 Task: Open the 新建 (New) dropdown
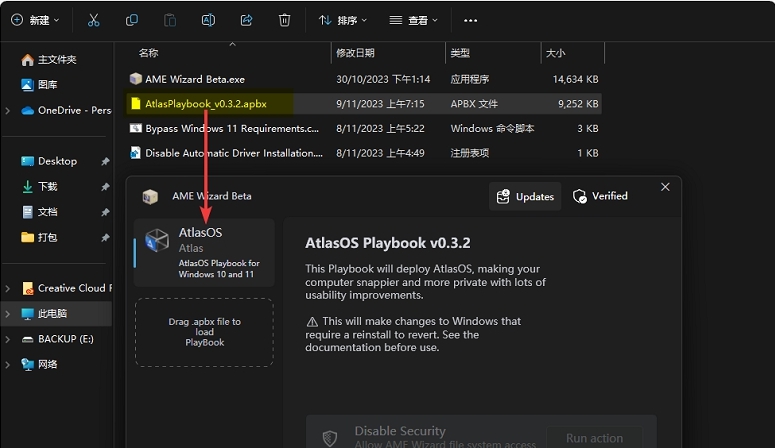35,20
